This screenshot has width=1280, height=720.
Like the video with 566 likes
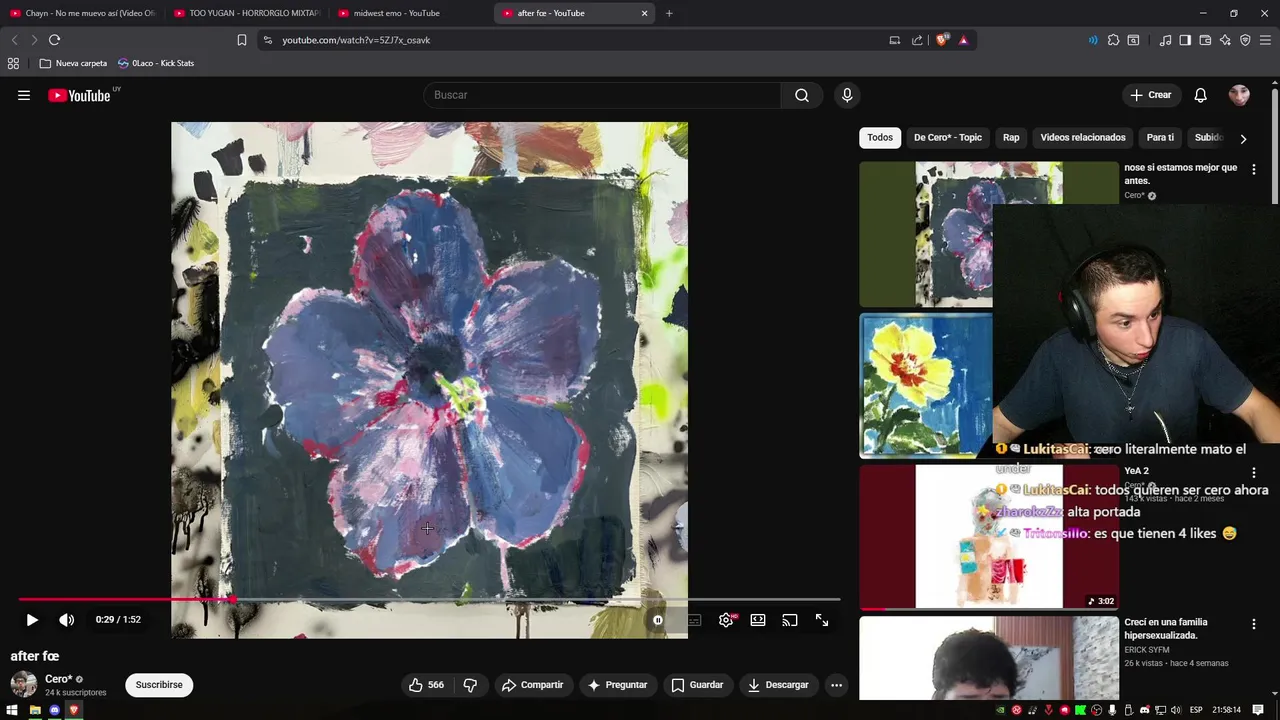pos(426,685)
